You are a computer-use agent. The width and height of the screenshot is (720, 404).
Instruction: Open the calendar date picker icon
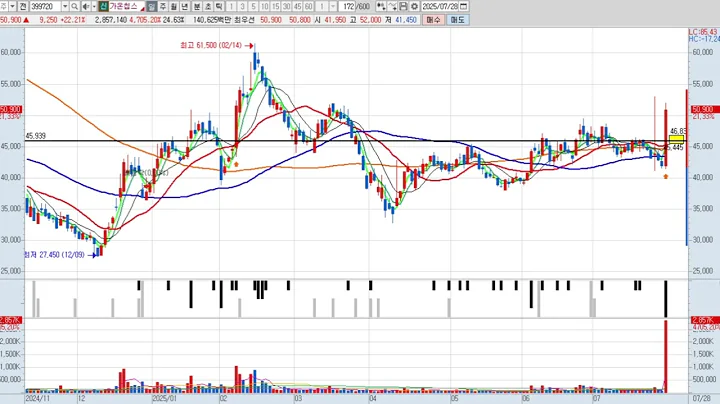point(464,6)
